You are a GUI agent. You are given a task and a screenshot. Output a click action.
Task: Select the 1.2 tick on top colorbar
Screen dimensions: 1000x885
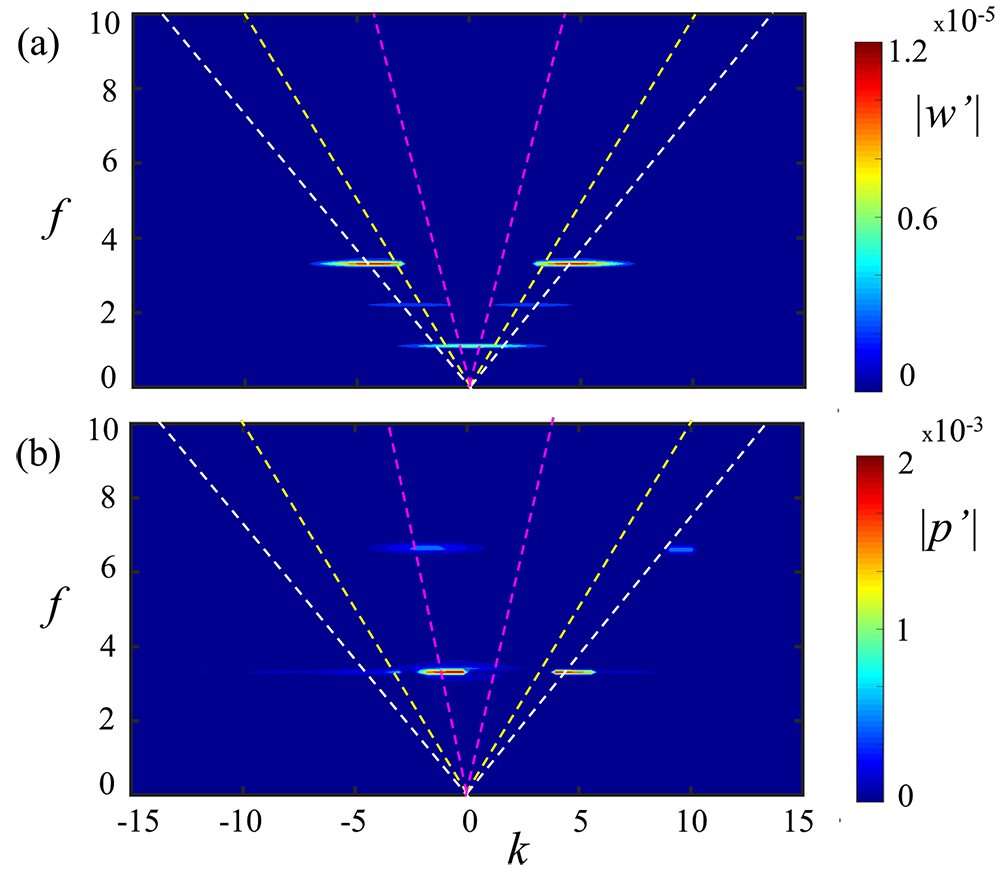point(909,54)
